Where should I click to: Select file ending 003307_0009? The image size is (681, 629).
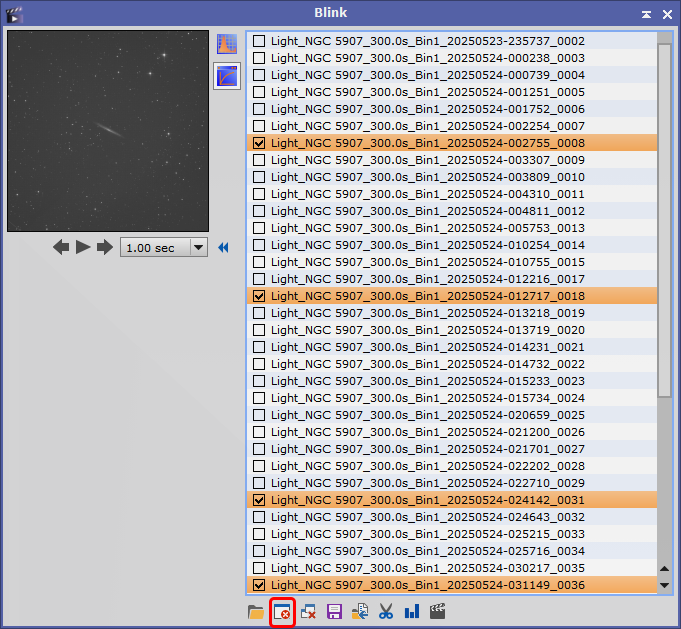click(452, 160)
